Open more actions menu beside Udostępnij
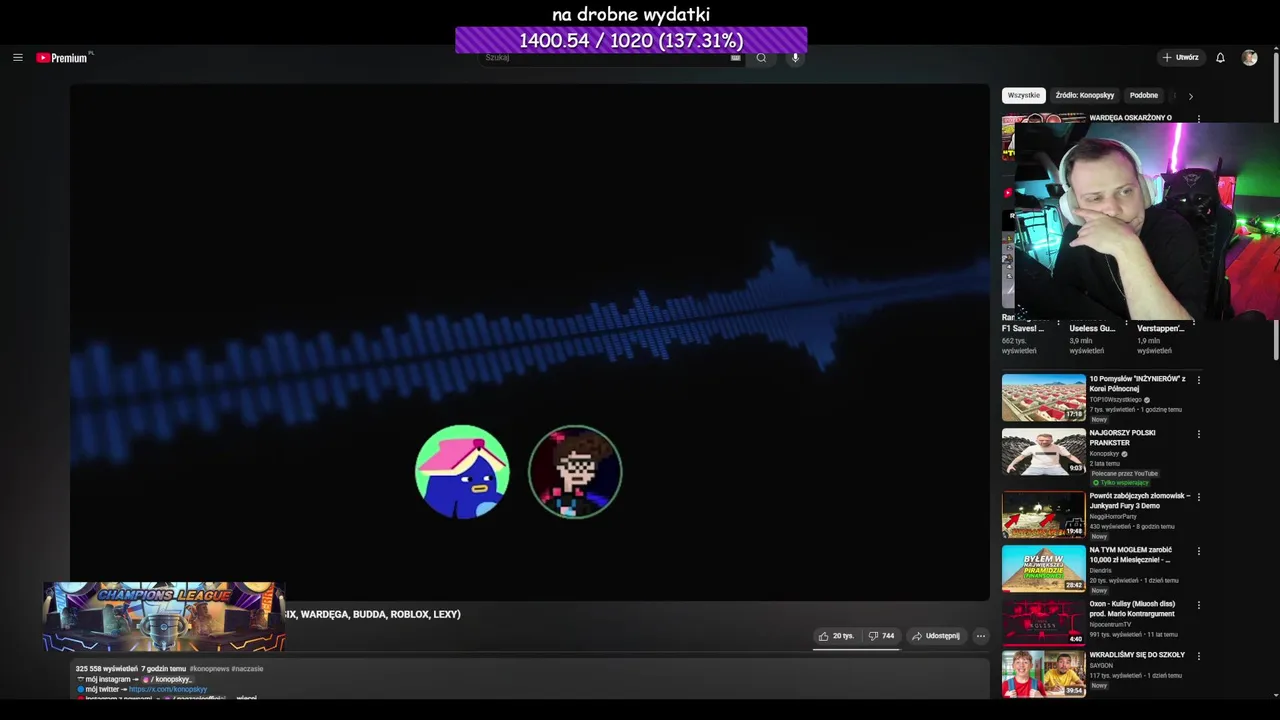The image size is (1280, 720). pyautogui.click(x=980, y=636)
